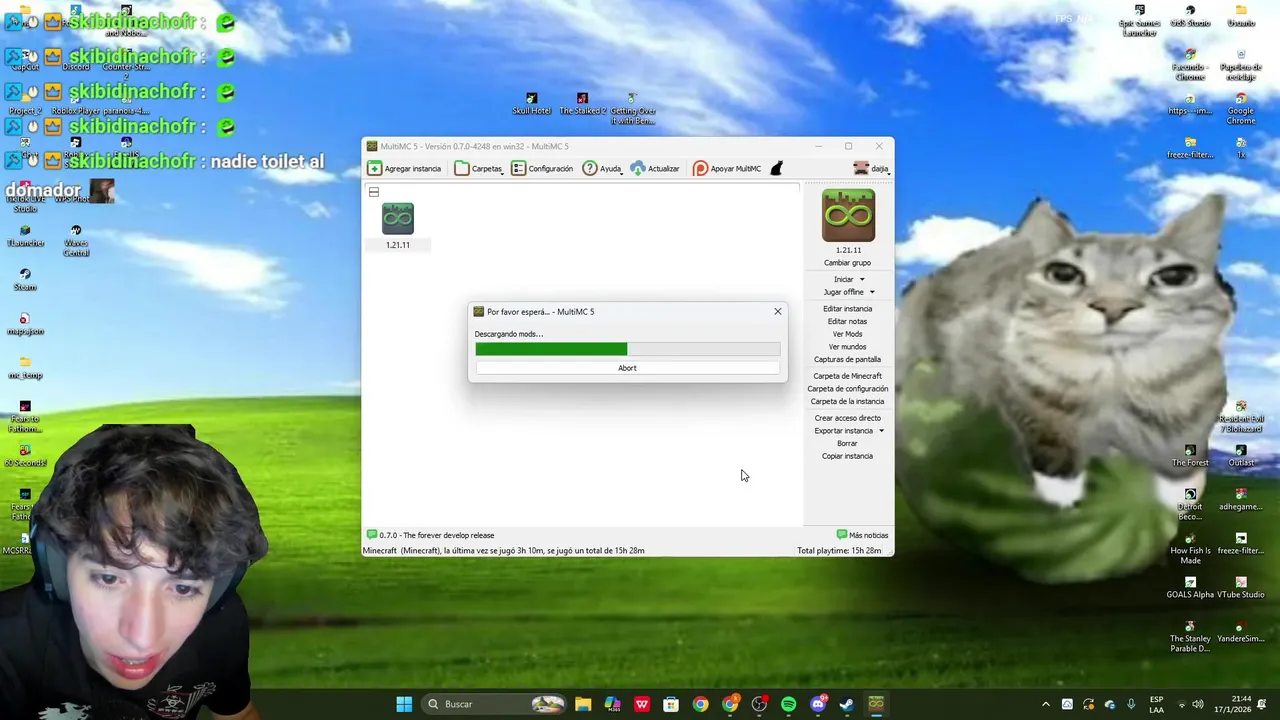Viewport: 1280px width, 720px height.
Task: Open Papelera de reciclaje on the desktop
Action: [x=1240, y=65]
